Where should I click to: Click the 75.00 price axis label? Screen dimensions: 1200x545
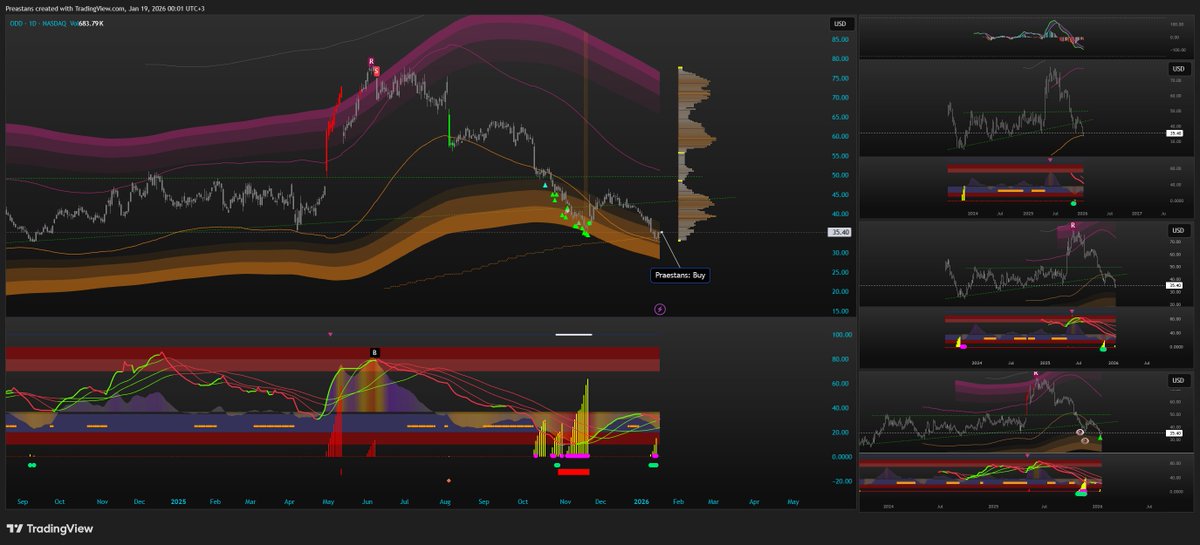coord(840,78)
